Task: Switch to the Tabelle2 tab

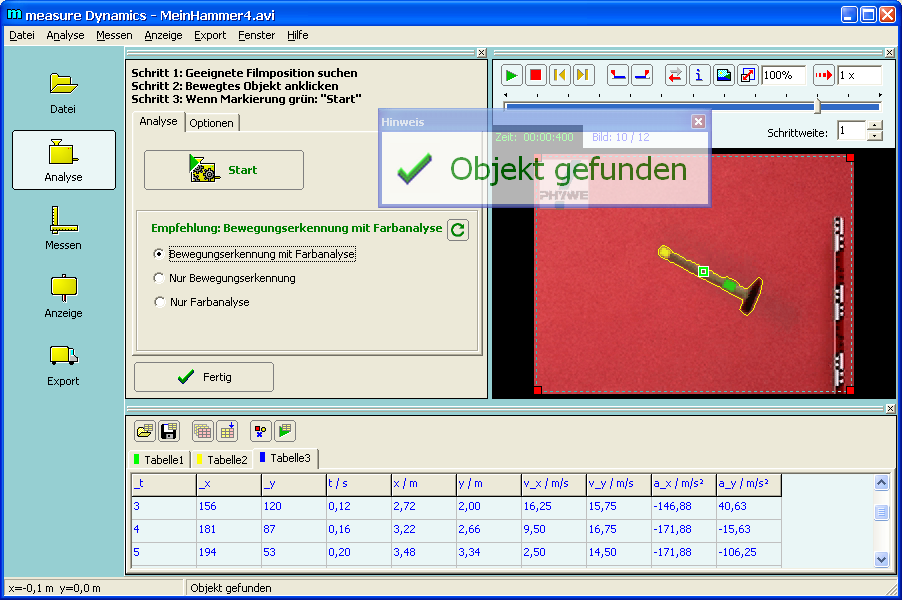Action: point(222,460)
